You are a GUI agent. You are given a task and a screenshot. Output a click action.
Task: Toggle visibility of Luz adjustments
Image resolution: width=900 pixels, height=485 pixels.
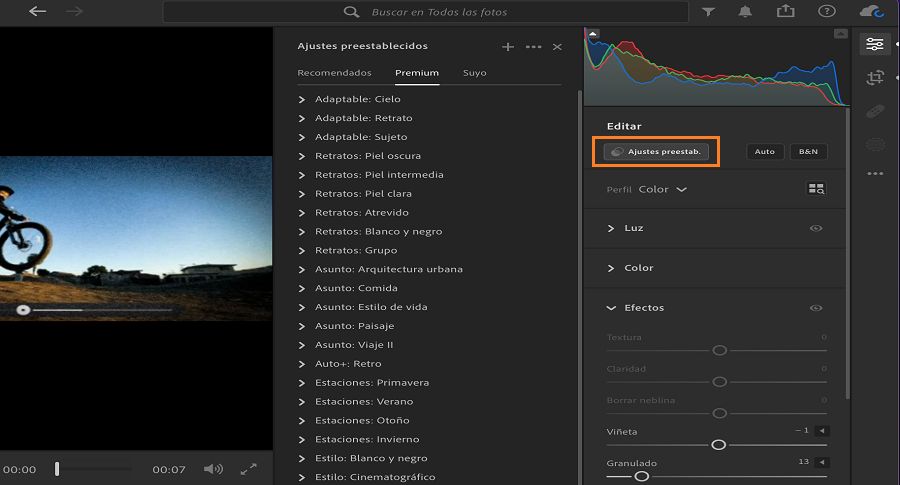pyautogui.click(x=816, y=228)
